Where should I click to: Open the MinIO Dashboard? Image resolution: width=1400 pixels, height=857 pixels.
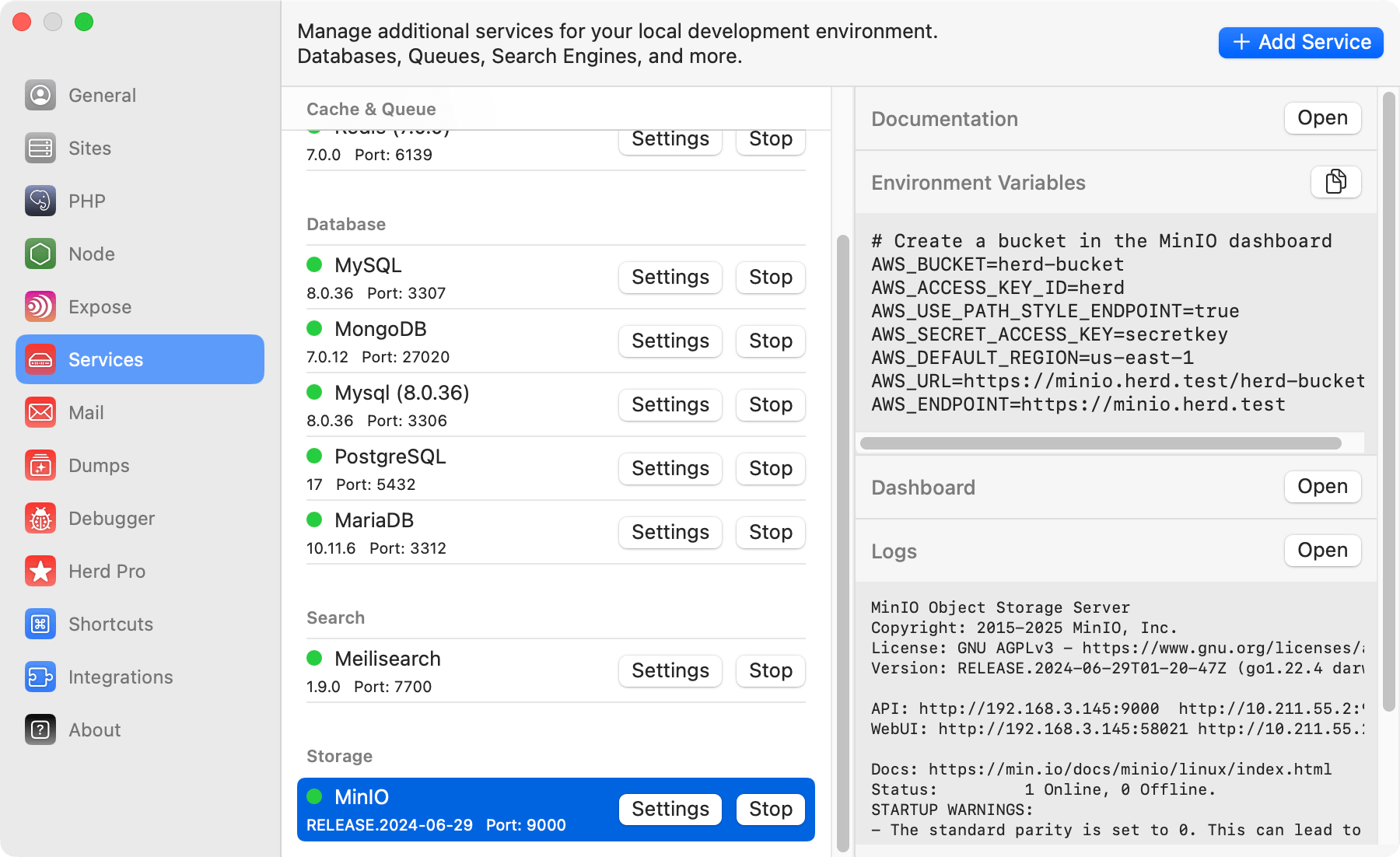[1321, 486]
